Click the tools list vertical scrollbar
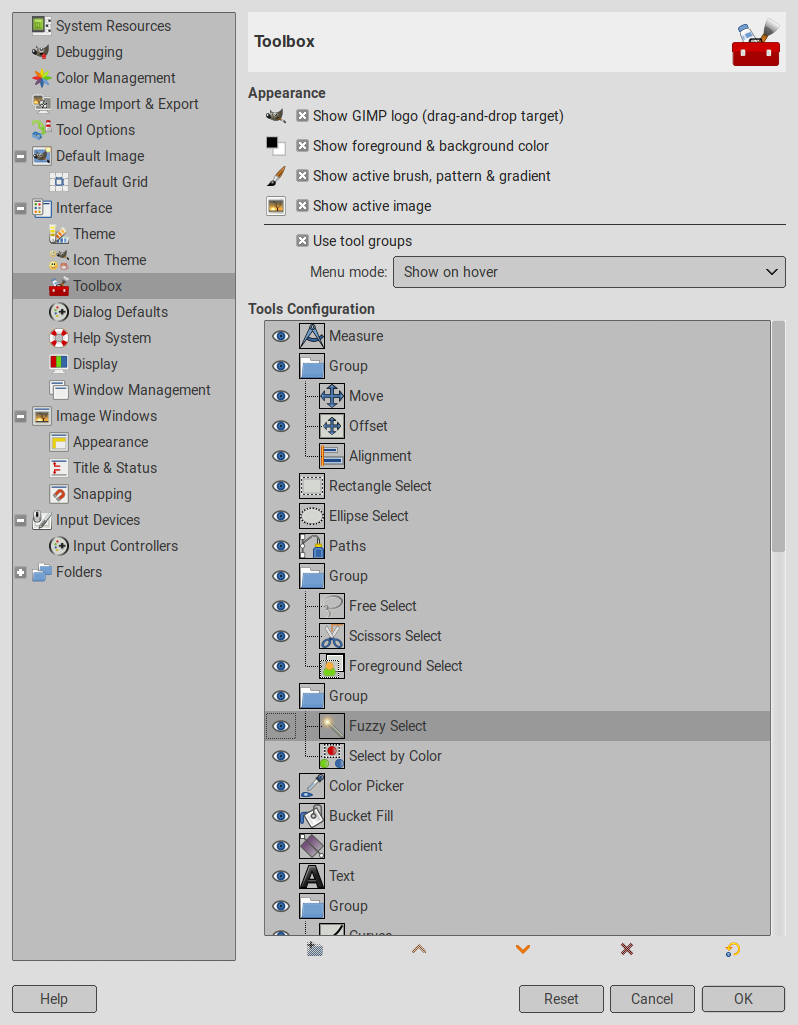This screenshot has width=798, height=1025. 778,436
